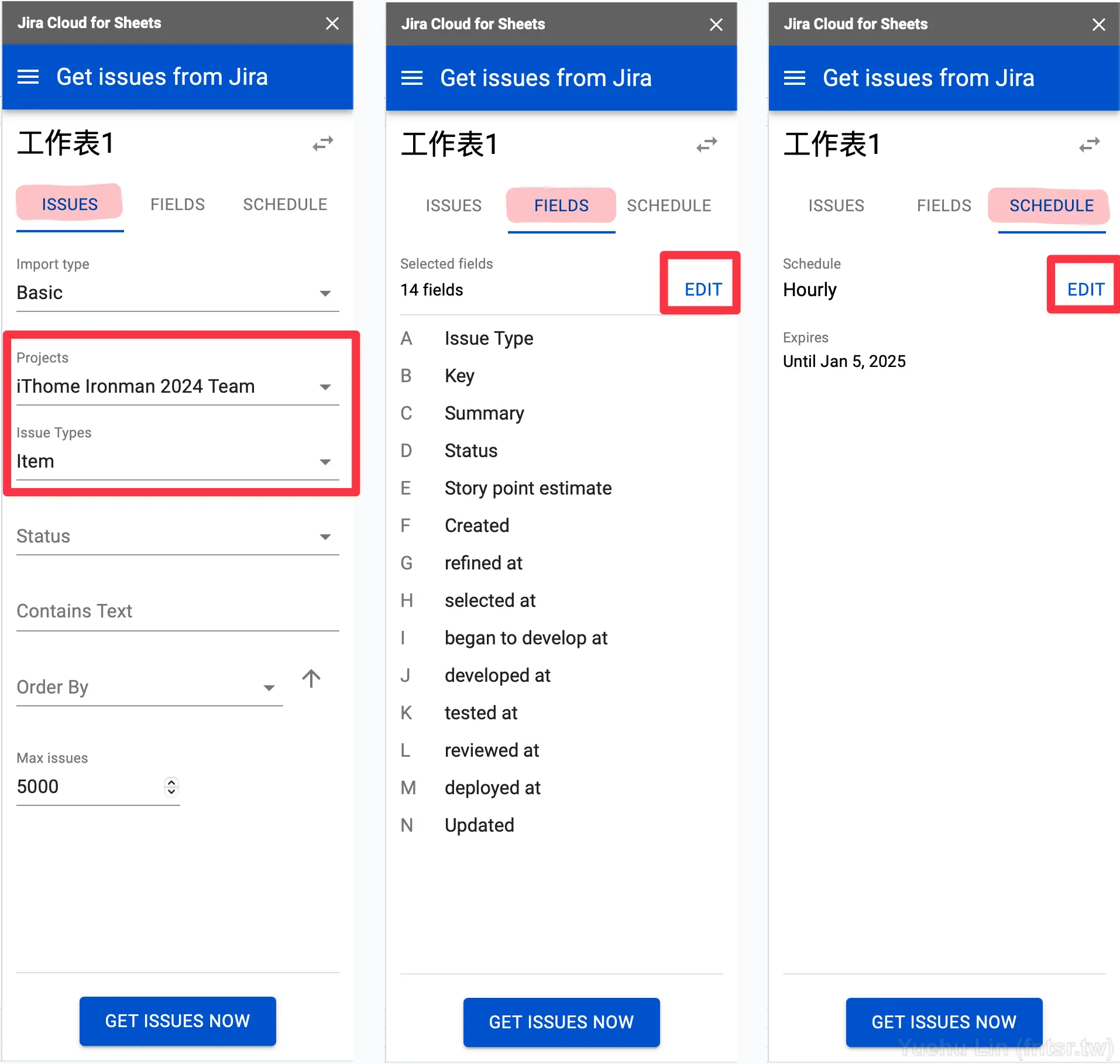This screenshot has width=1120, height=1064.
Task: Click the Max issues stepper arrows
Action: pos(171,787)
